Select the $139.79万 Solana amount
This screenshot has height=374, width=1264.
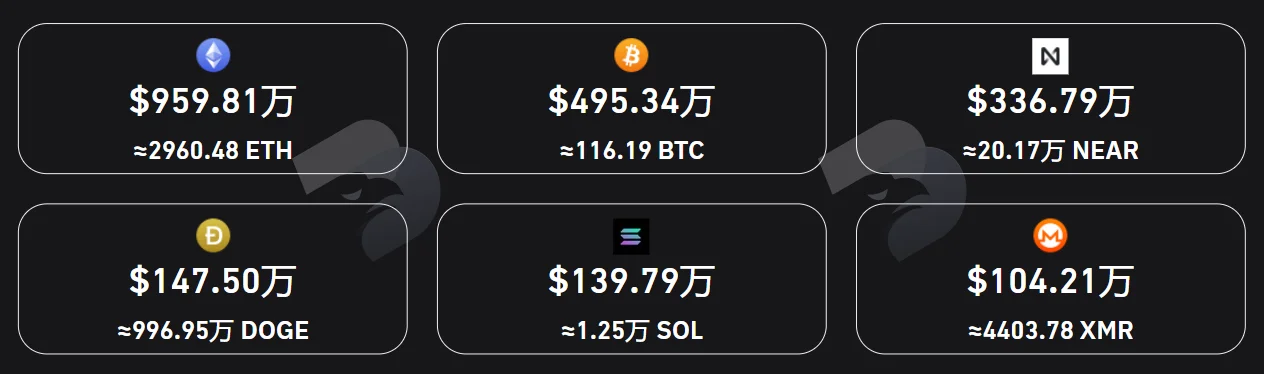[x=631, y=282]
